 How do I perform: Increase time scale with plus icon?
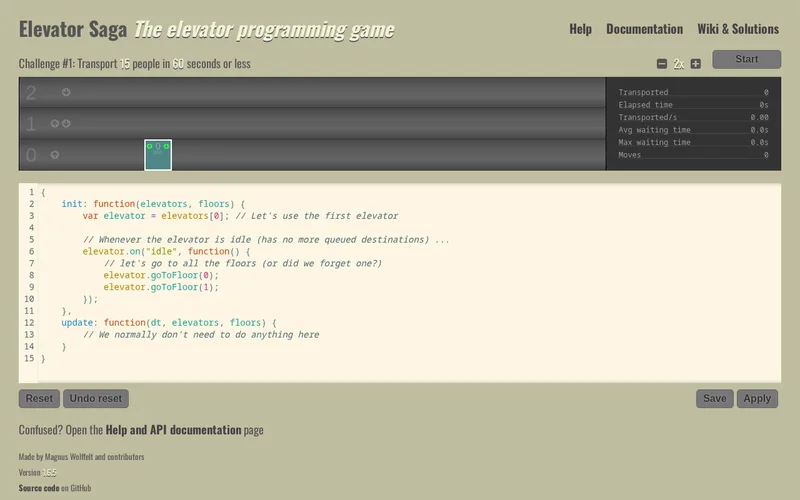[695, 64]
